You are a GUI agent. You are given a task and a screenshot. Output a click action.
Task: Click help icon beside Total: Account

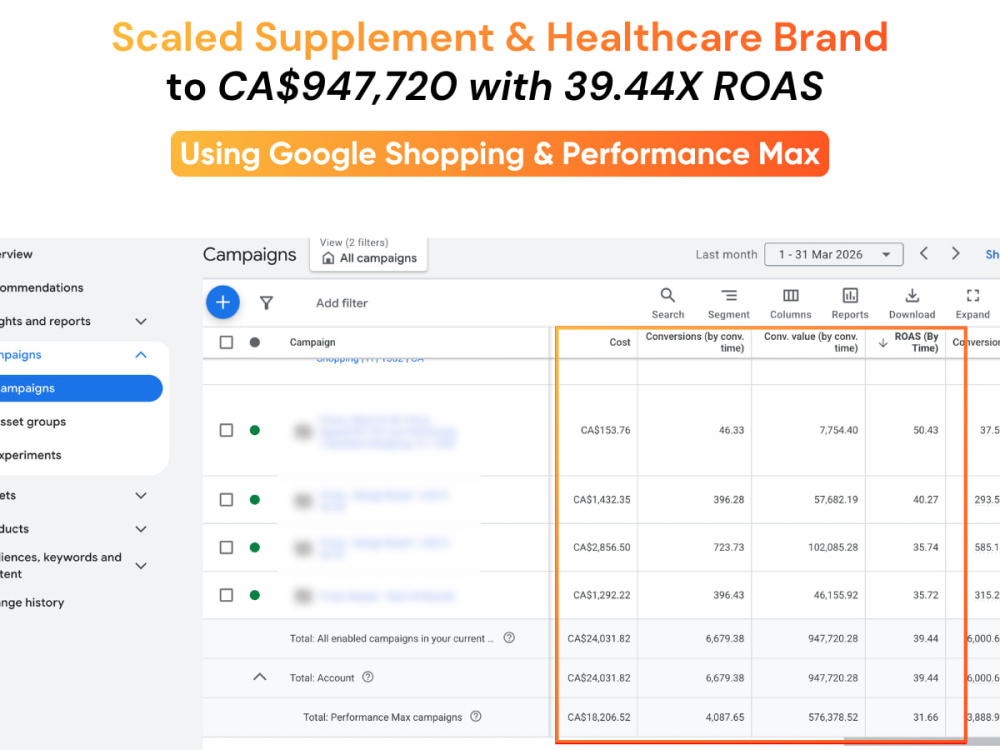point(368,677)
